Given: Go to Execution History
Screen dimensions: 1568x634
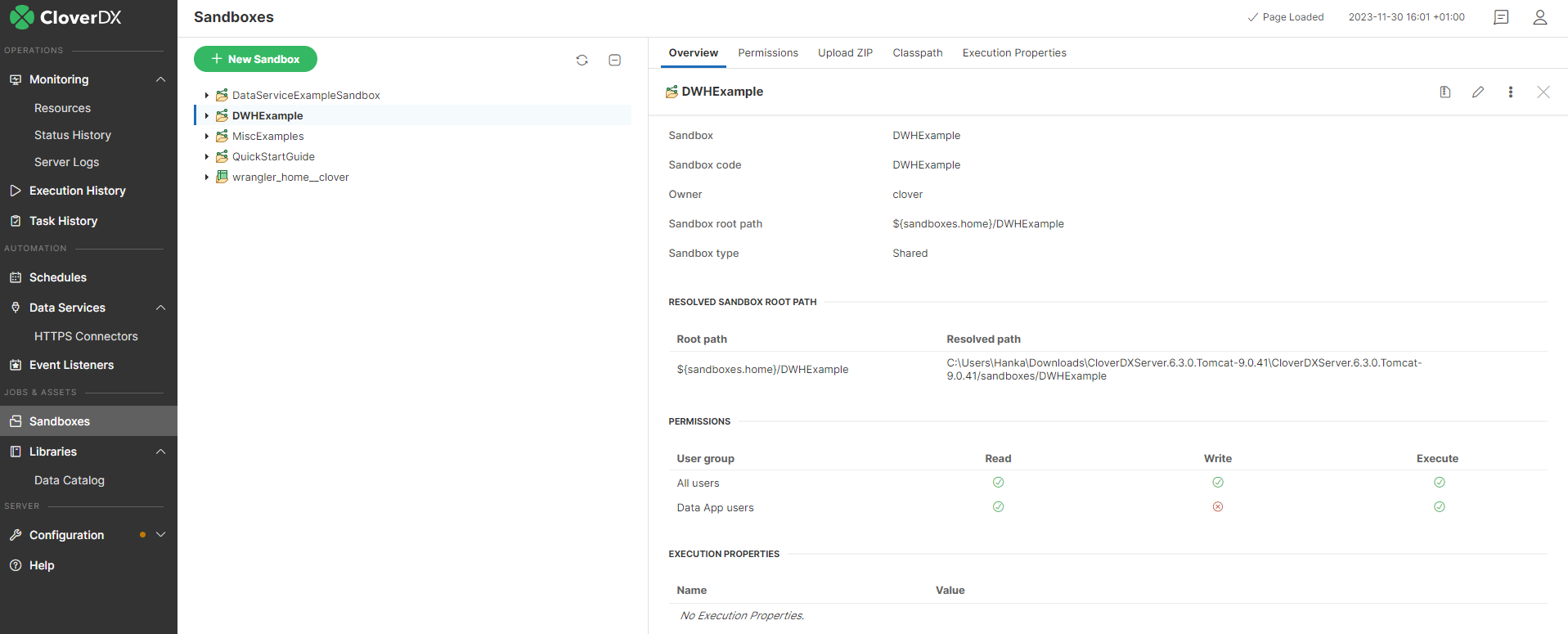Looking at the screenshot, I should pyautogui.click(x=77, y=191).
